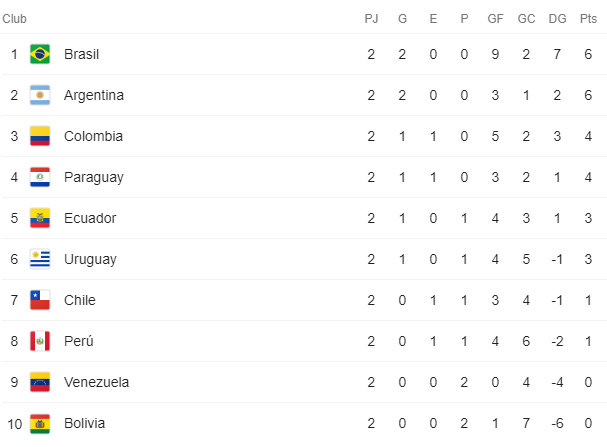The height and width of the screenshot is (447, 607).
Task: Click the PJ column header
Action: [371, 19]
